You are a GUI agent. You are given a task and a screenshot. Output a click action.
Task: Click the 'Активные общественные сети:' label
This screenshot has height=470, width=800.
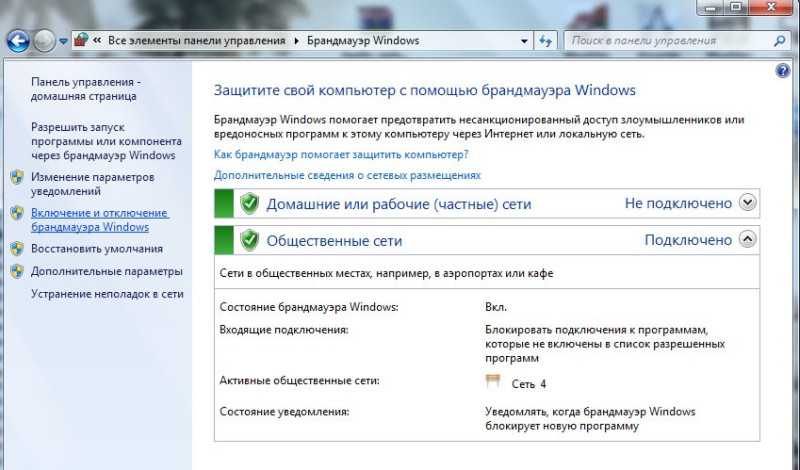tap(299, 381)
